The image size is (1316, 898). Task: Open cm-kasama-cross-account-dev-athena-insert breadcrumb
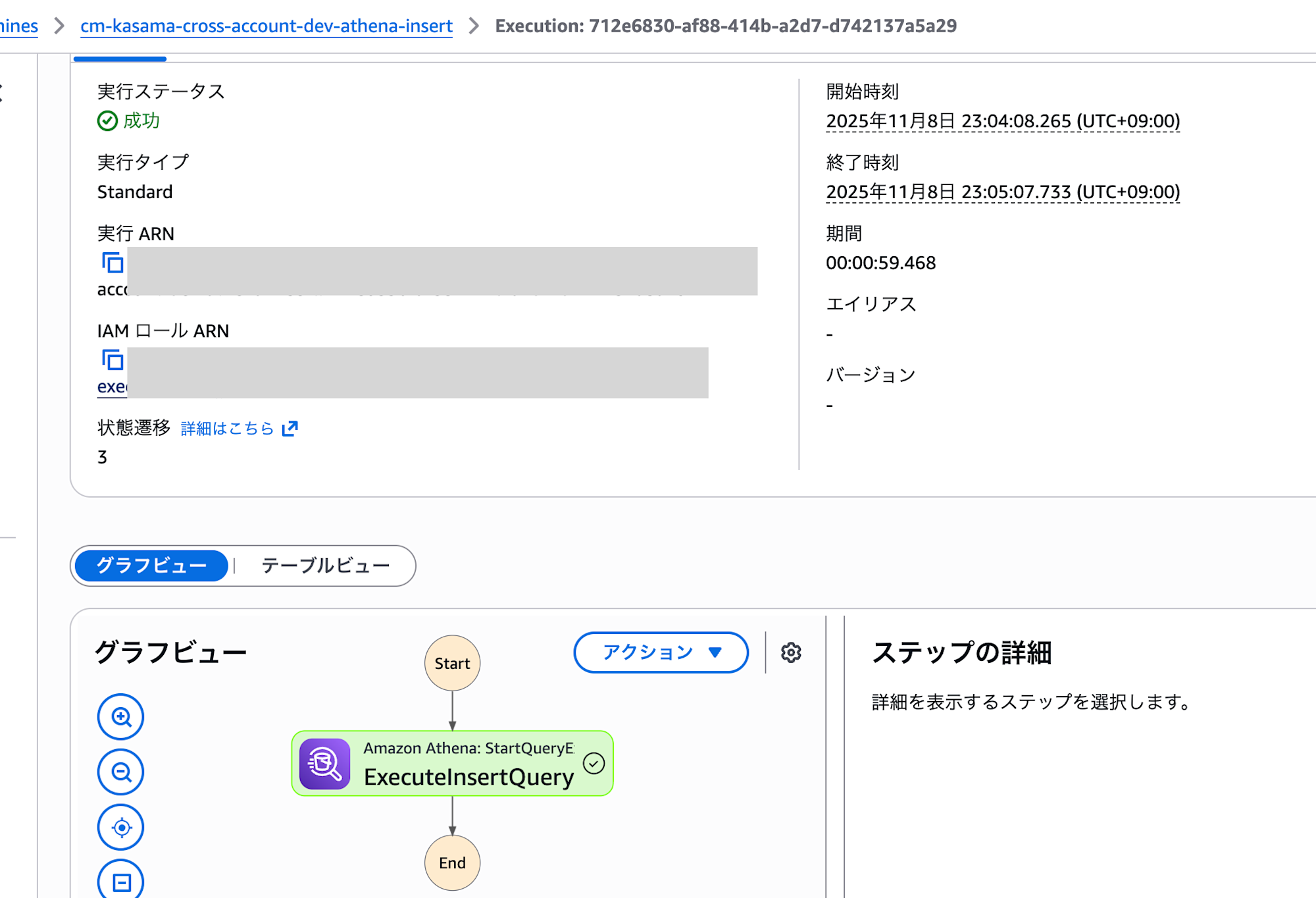tap(265, 26)
